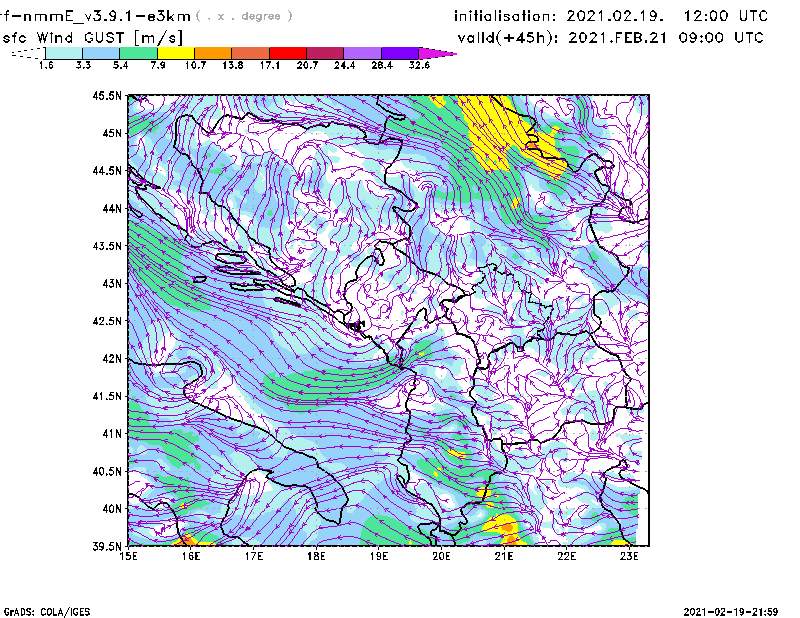Click the 16E longitude label
Viewport: 800px width, 618px height.
(x=191, y=556)
